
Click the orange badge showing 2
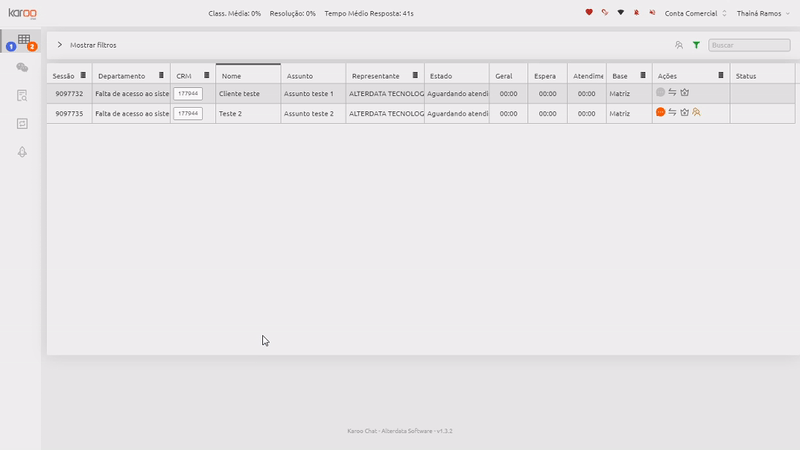32,46
